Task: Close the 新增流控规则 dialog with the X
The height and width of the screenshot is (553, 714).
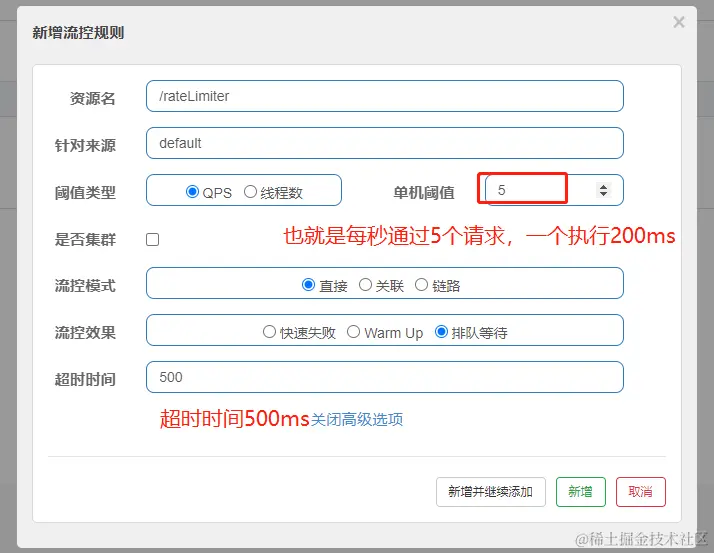Action: click(x=678, y=22)
